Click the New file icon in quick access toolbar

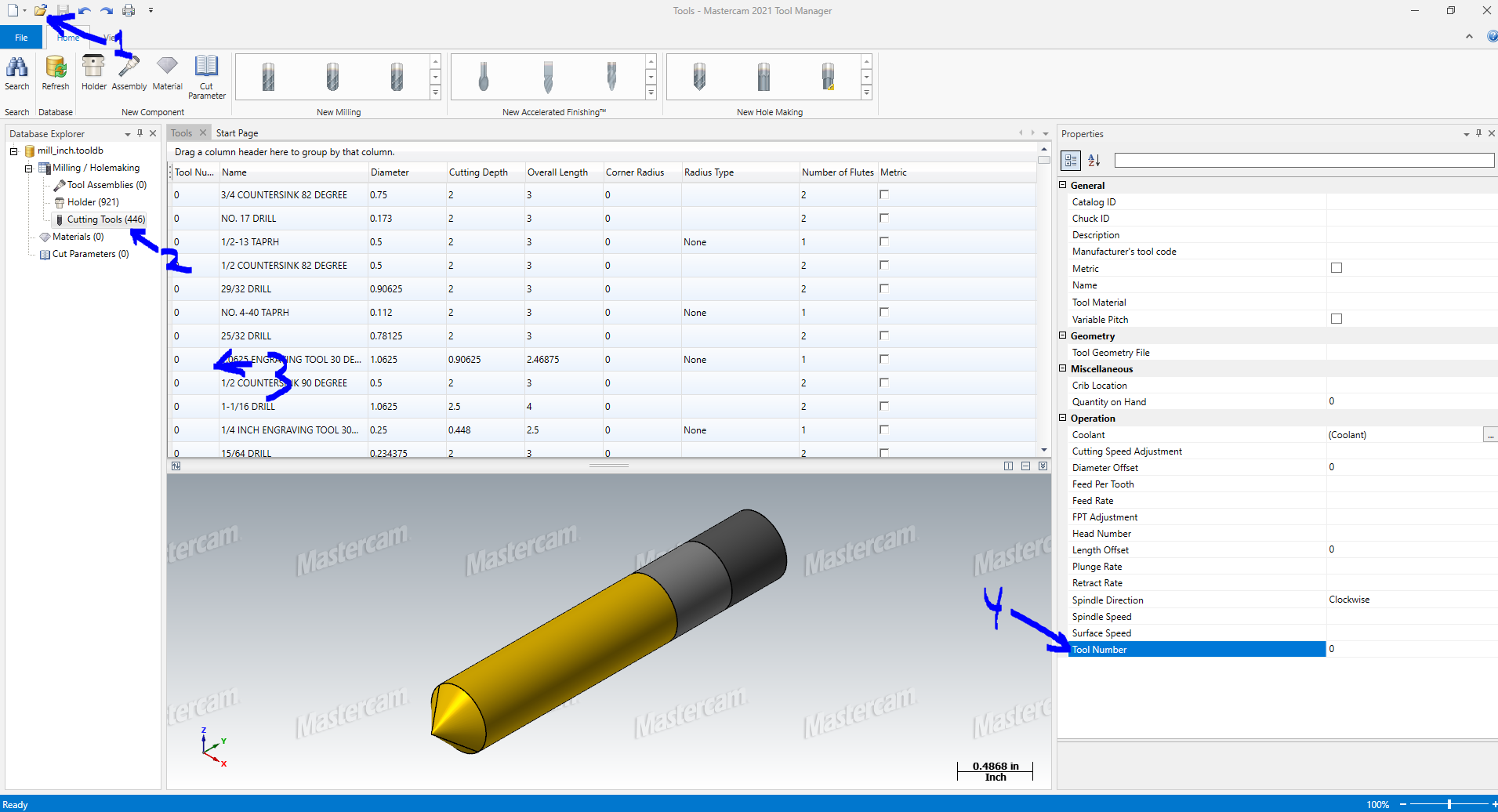click(13, 10)
